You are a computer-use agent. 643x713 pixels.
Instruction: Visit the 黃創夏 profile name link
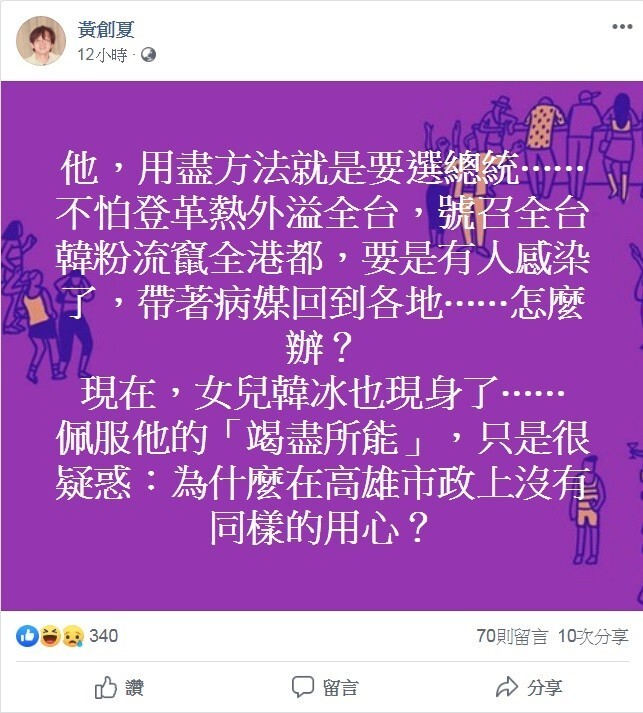tap(106, 30)
